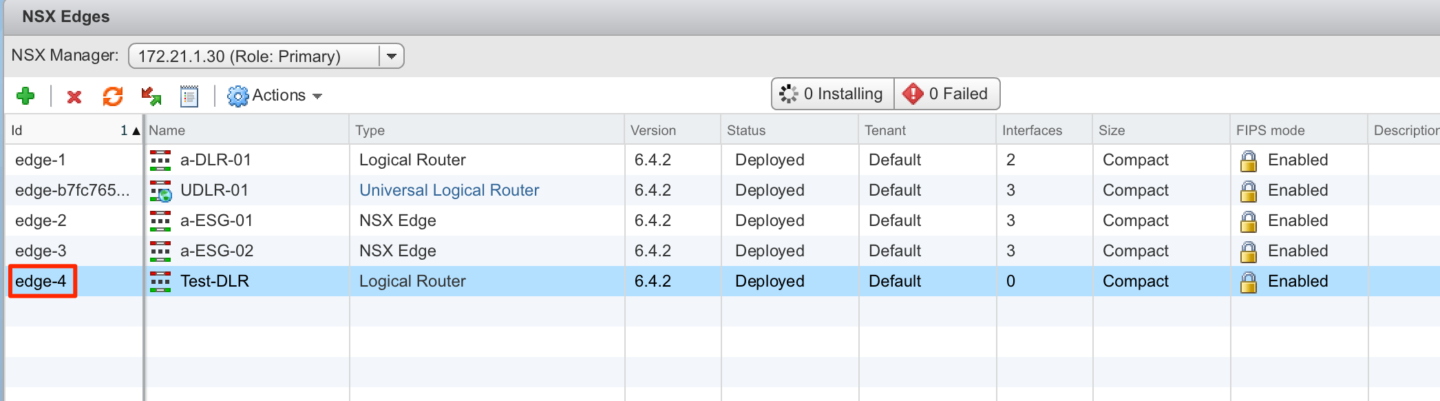Open the Actions gear menu
This screenshot has height=401, width=1440.
pyautogui.click(x=275, y=95)
